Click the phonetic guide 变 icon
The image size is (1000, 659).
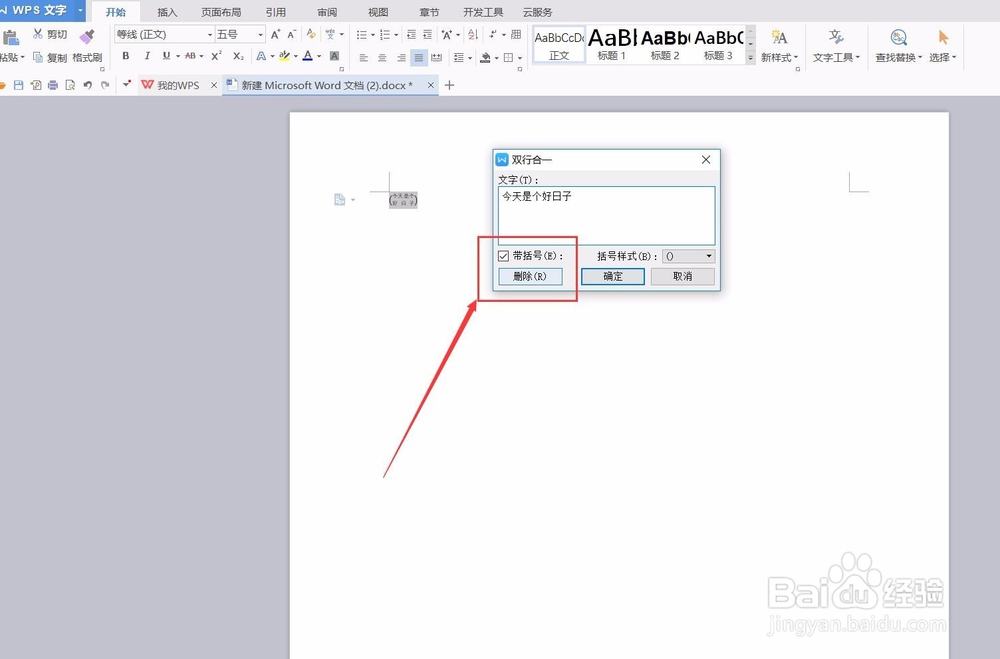[x=330, y=34]
